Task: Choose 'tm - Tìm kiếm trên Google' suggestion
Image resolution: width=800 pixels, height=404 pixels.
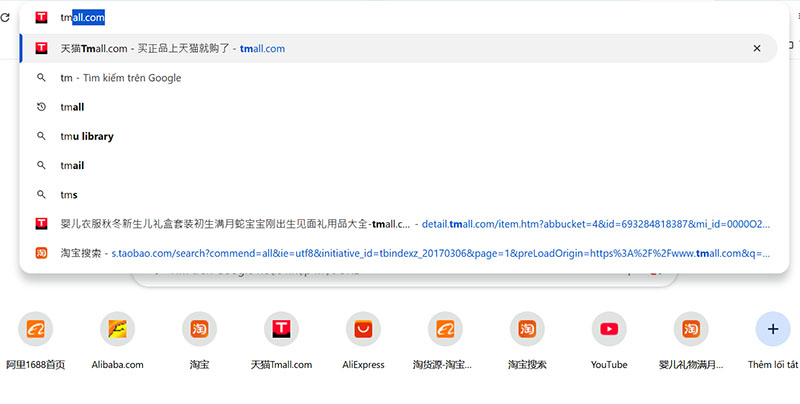Action: (120, 78)
